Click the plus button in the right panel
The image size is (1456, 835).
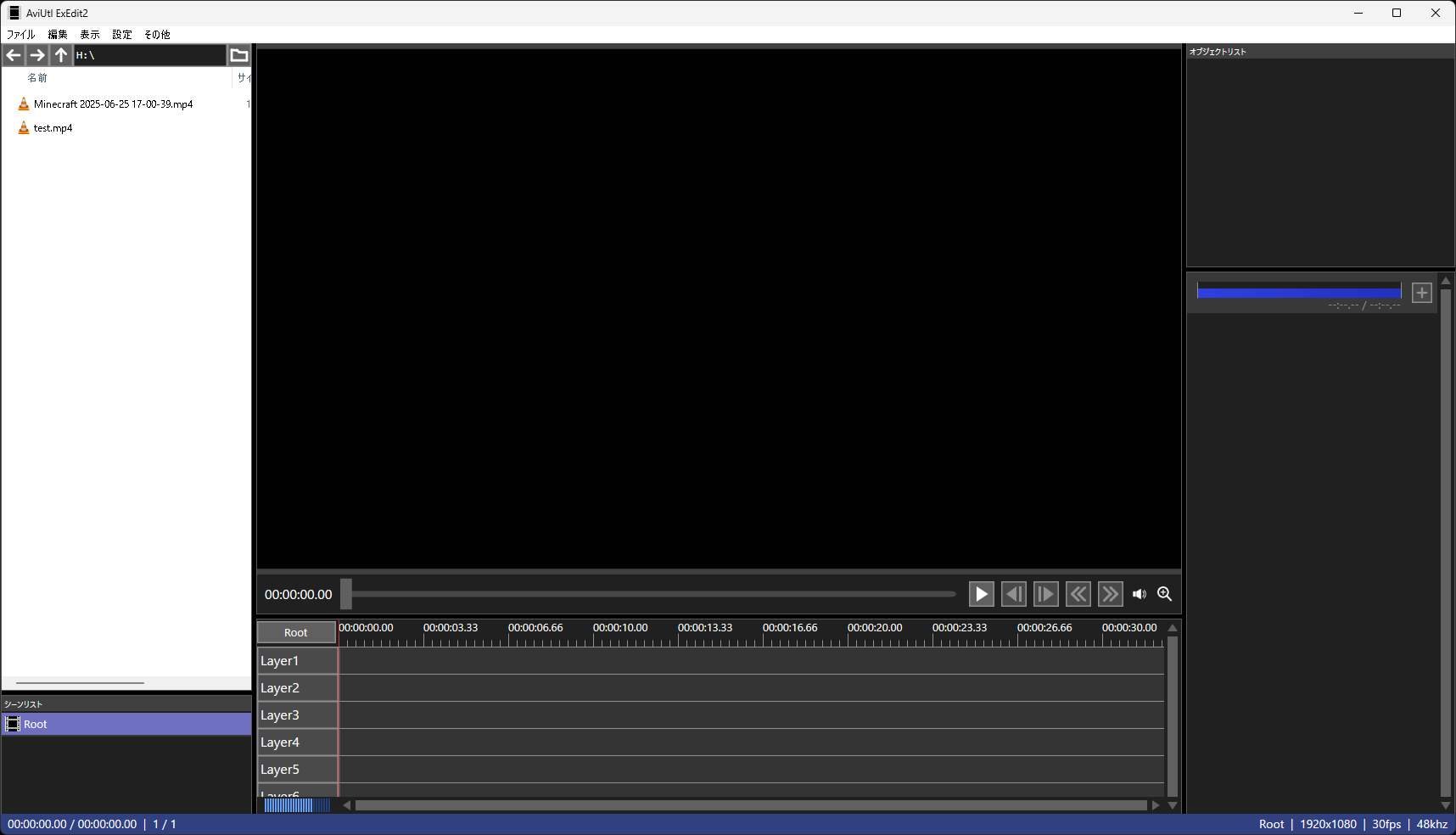tap(1422, 293)
